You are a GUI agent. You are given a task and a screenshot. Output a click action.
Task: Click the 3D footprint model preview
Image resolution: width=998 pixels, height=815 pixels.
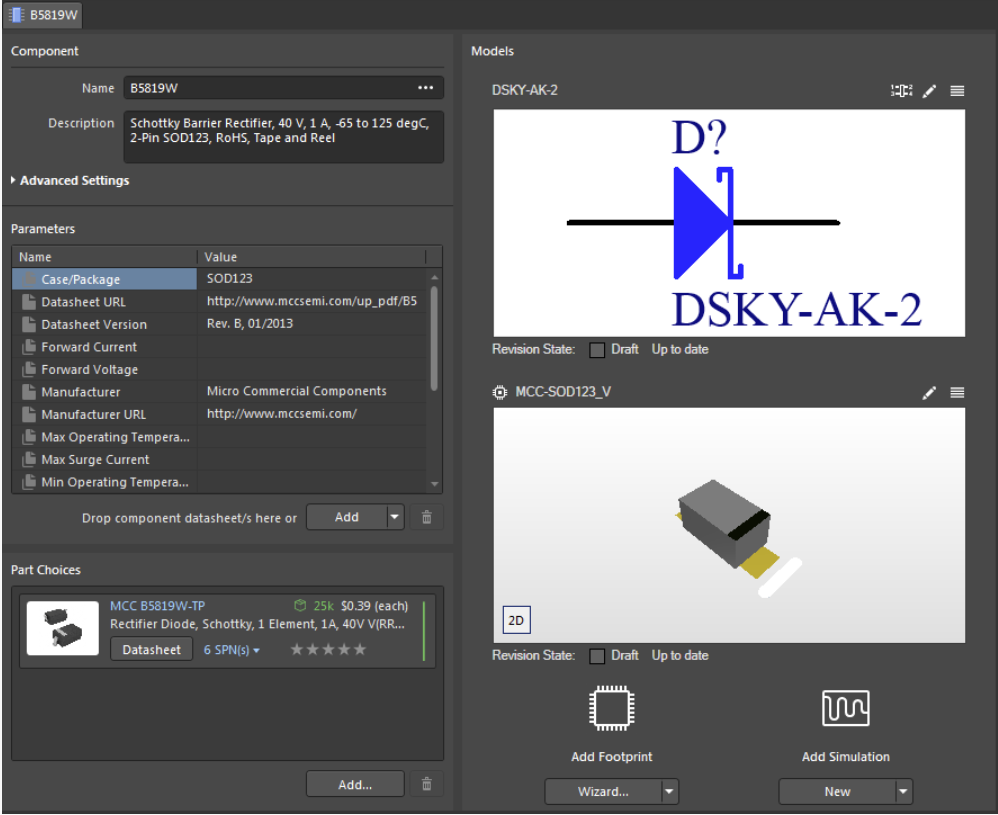pos(729,525)
